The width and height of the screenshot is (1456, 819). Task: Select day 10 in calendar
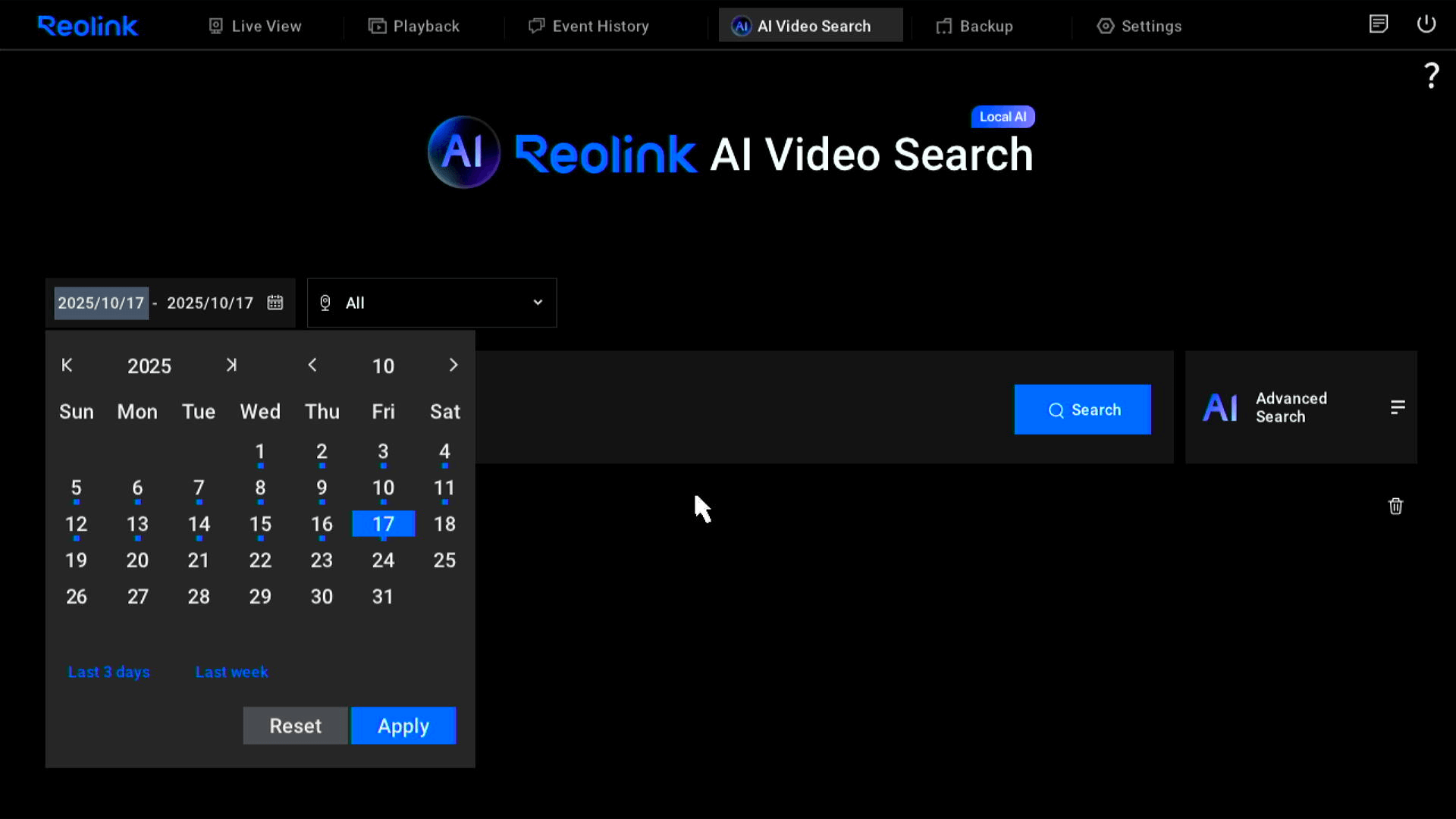pos(383,488)
